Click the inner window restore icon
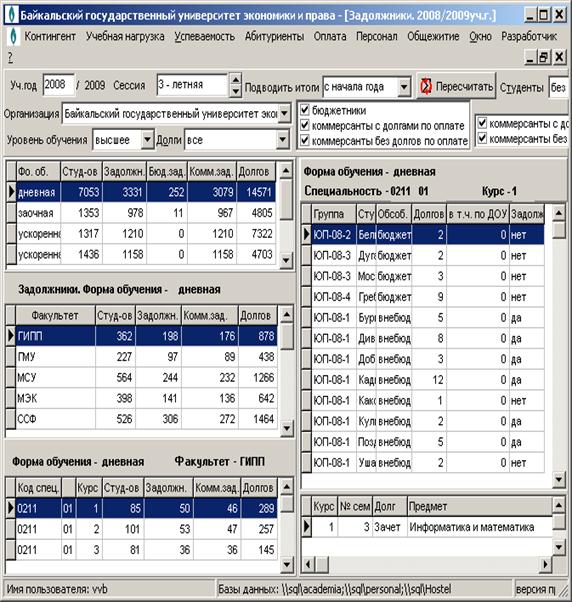This screenshot has width=572, height=602. (x=544, y=57)
